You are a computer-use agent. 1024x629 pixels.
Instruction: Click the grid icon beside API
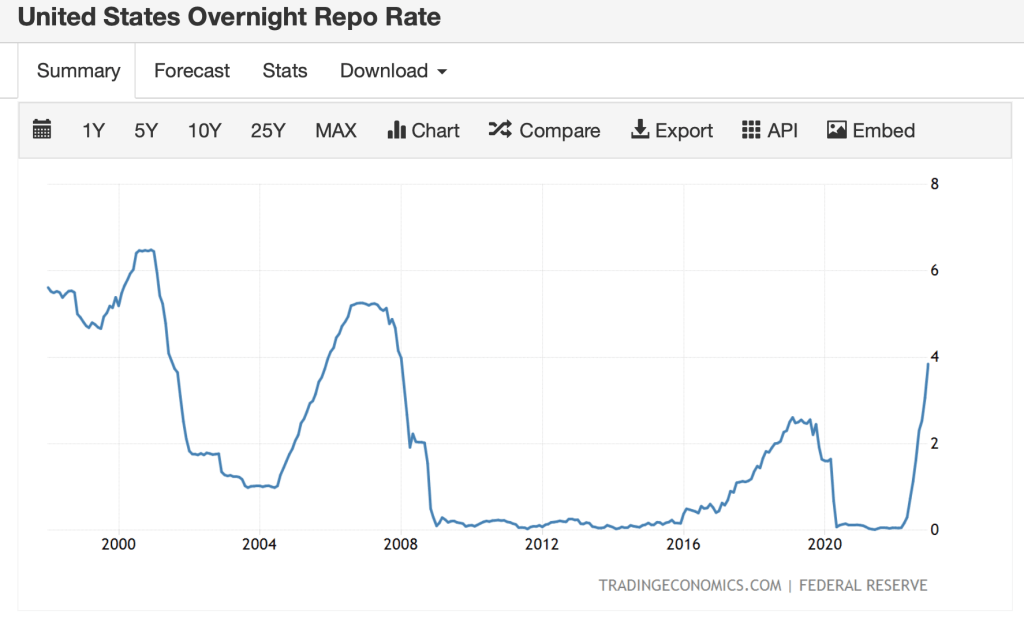tap(751, 130)
